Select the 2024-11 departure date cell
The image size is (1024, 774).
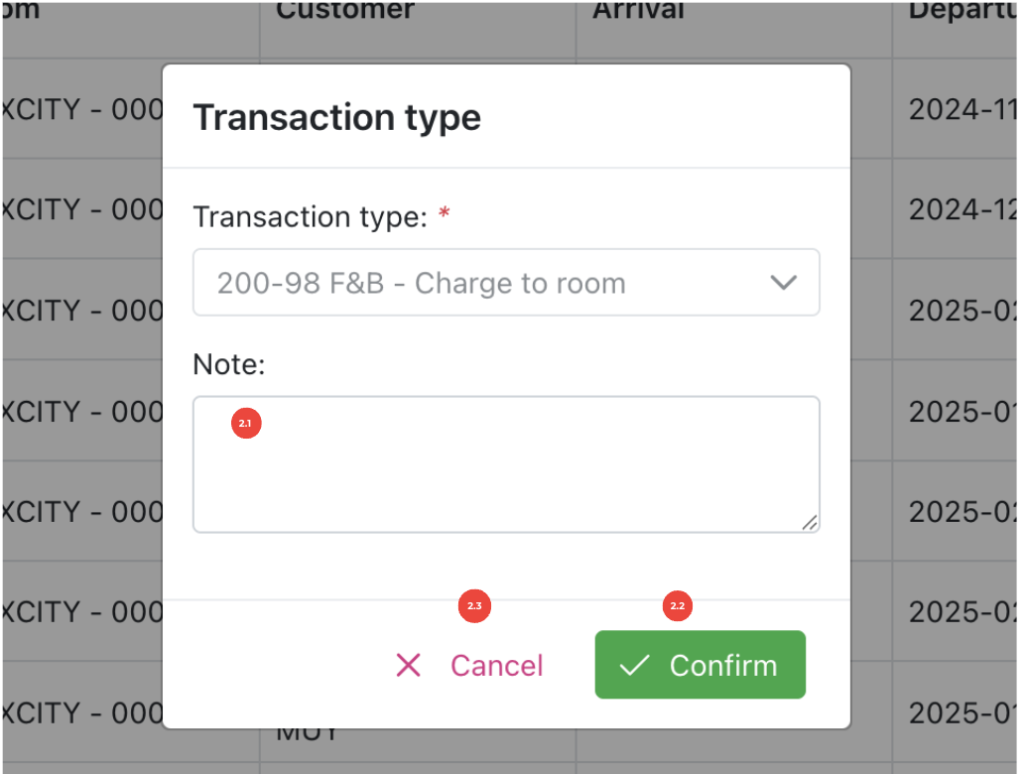coord(962,109)
